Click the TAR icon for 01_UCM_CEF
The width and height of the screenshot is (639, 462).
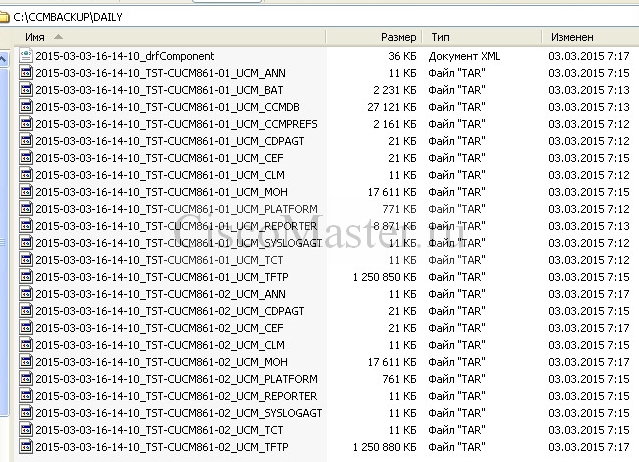click(26, 158)
